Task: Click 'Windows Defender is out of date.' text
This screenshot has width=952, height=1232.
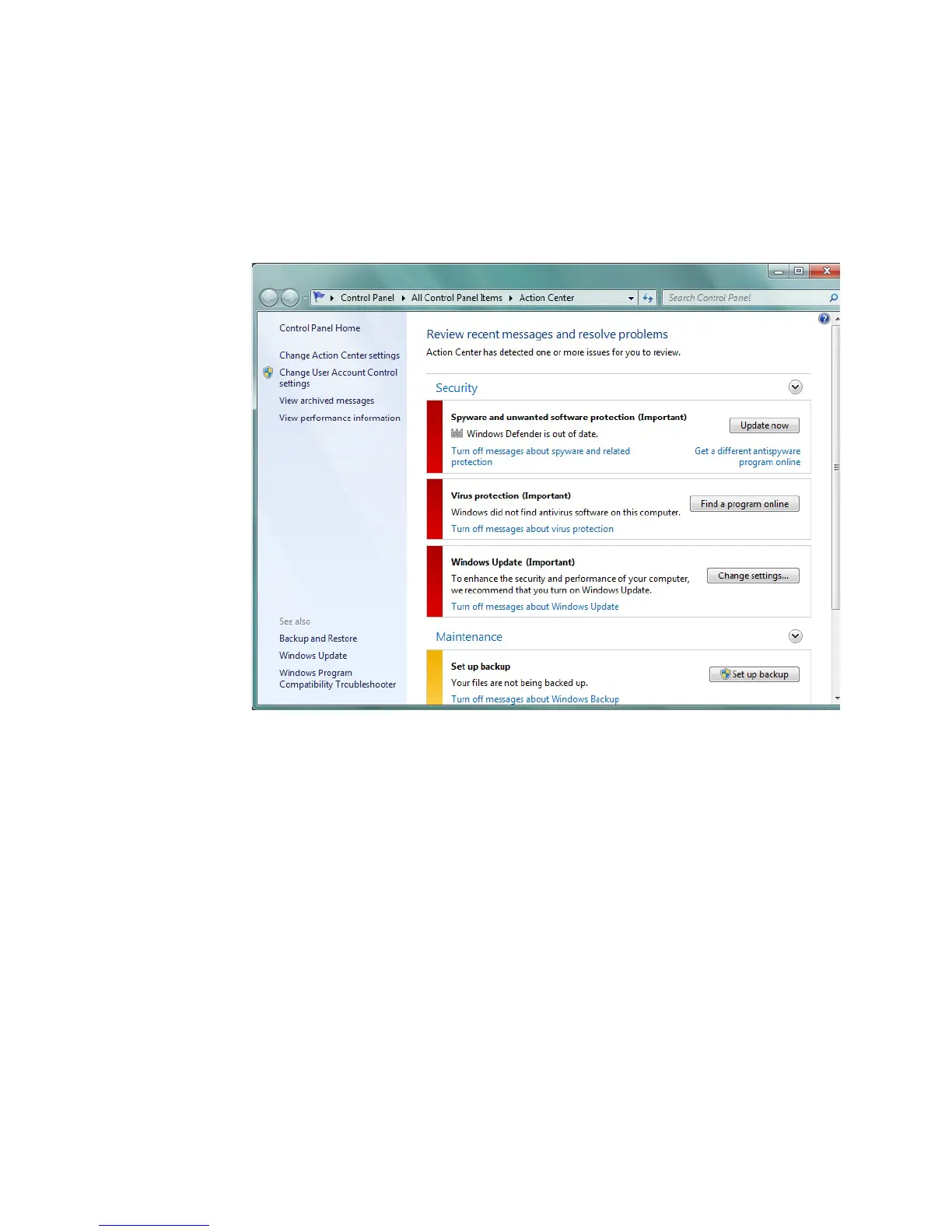Action: (x=532, y=434)
